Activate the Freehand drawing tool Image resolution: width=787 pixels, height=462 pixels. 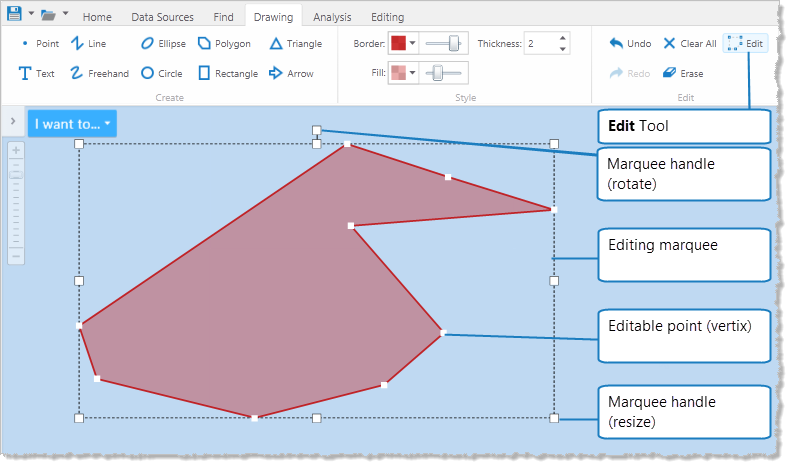point(99,73)
